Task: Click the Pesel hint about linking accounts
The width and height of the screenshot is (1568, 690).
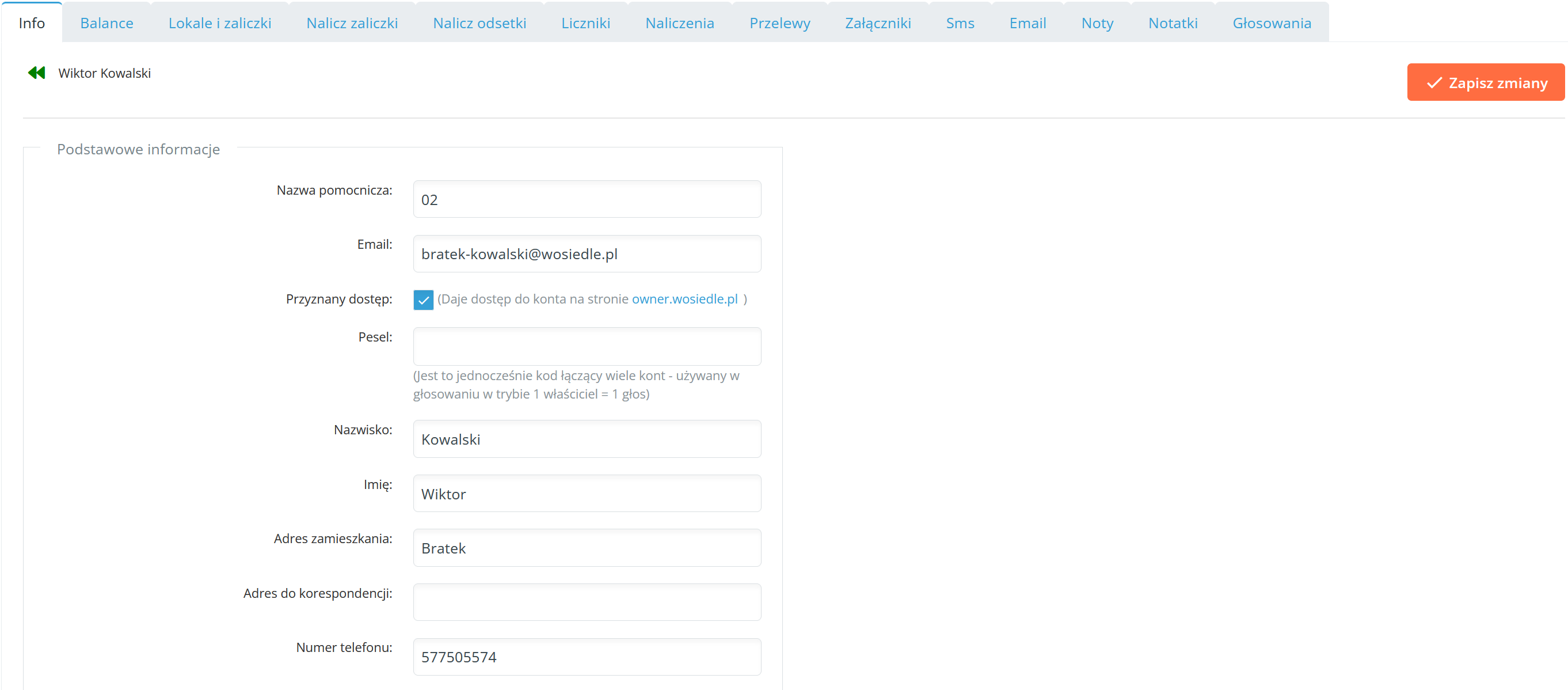Action: coord(576,385)
